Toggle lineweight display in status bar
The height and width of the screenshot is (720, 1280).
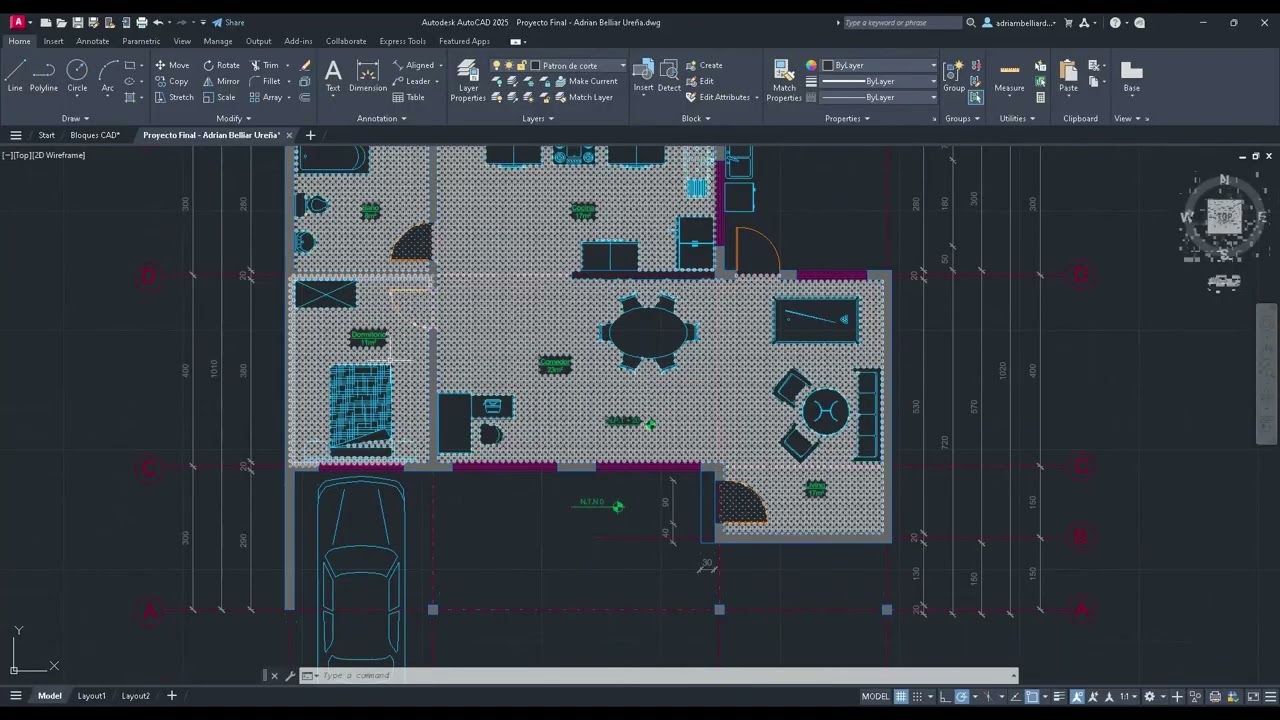tap(1059, 696)
